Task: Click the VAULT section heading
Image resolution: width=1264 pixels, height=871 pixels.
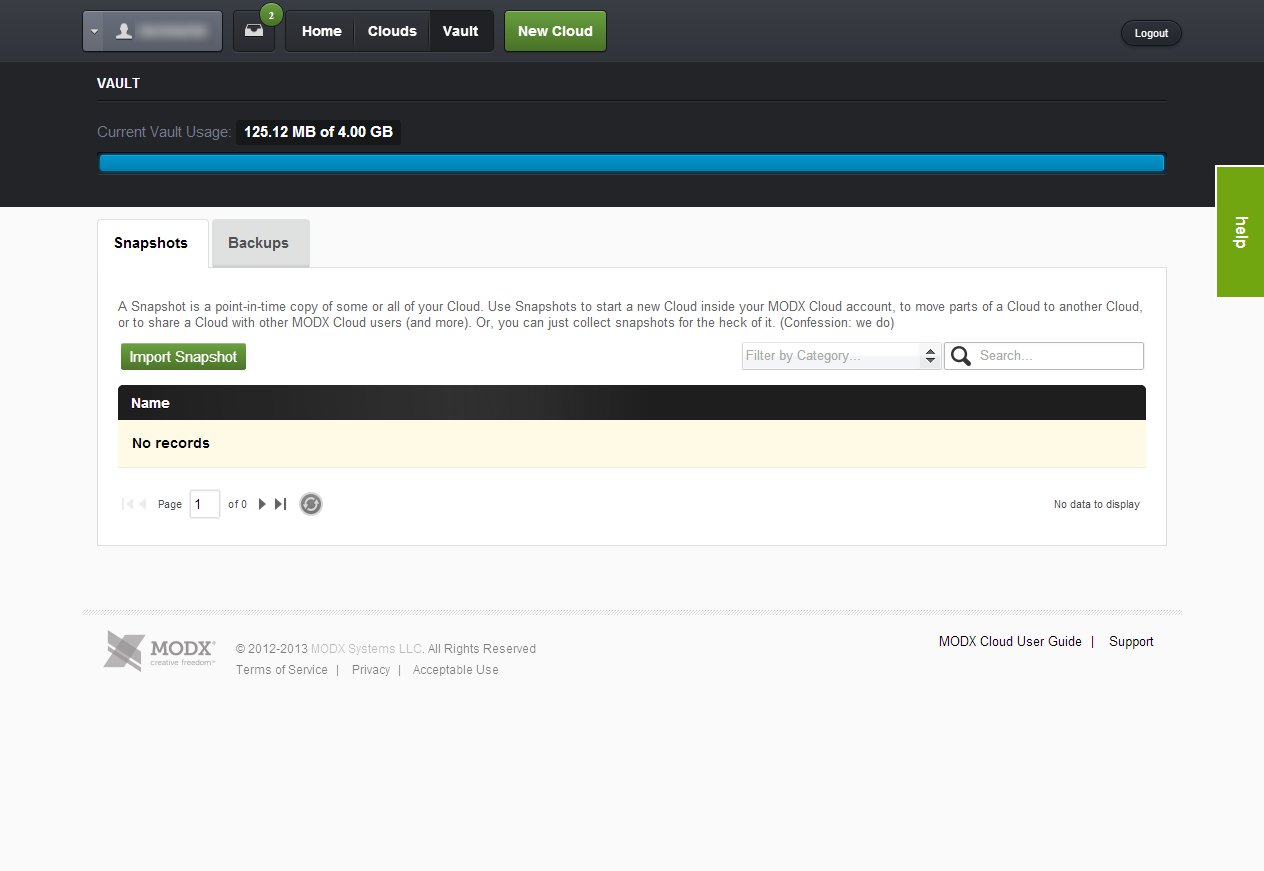Action: pyautogui.click(x=118, y=83)
